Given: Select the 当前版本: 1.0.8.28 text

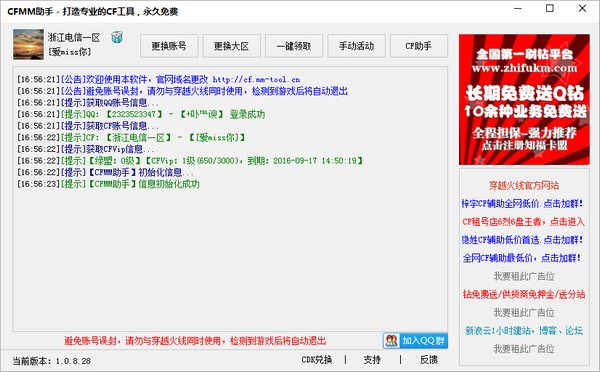Looking at the screenshot, I should (x=52, y=361).
